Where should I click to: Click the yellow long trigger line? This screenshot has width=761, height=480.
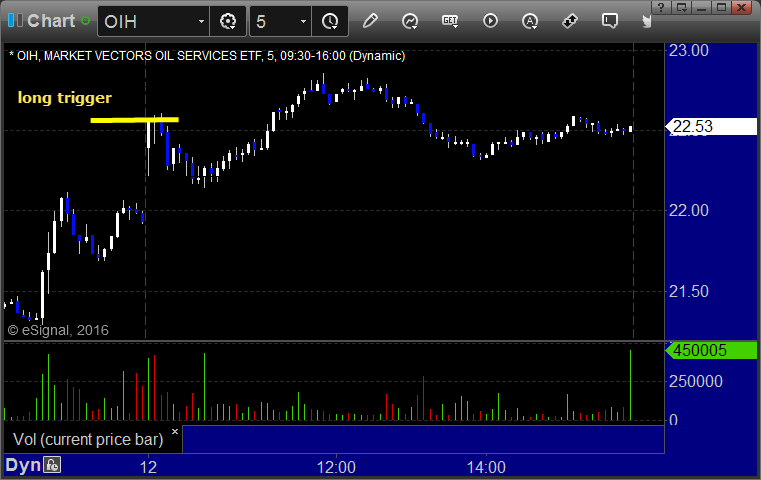pos(134,120)
